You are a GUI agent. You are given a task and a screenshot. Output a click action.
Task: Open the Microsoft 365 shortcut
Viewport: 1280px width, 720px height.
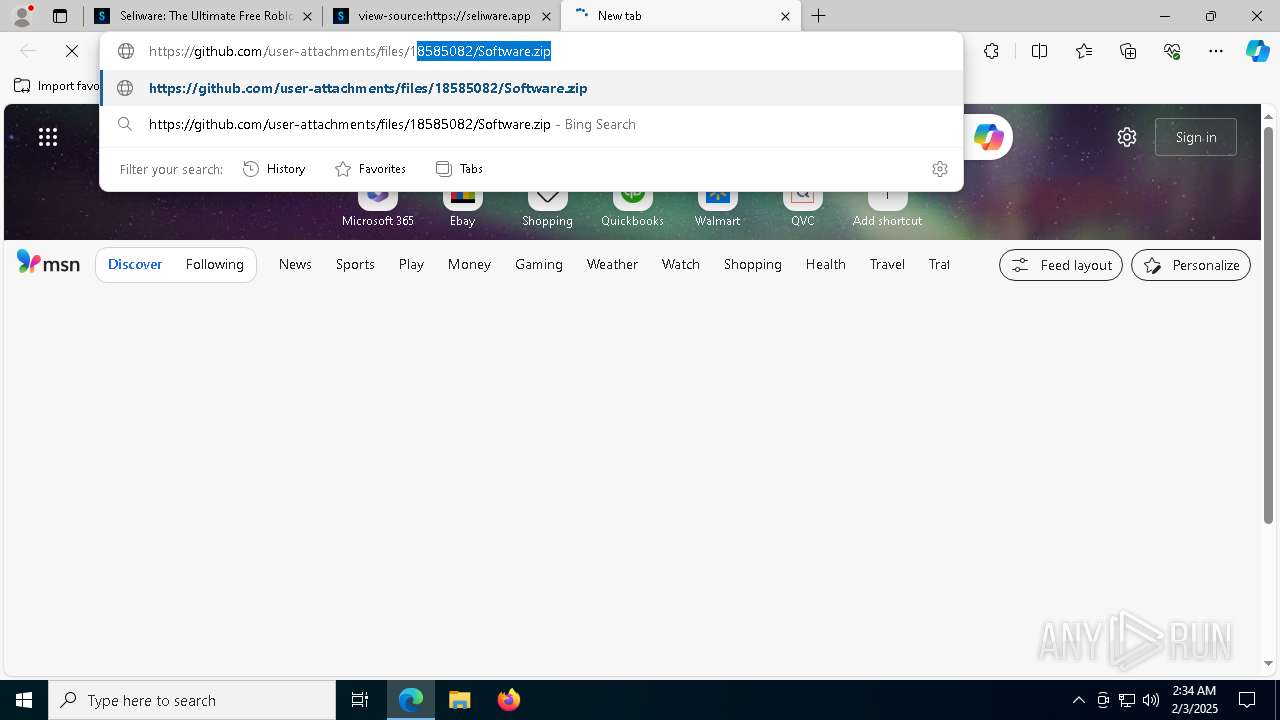378,207
